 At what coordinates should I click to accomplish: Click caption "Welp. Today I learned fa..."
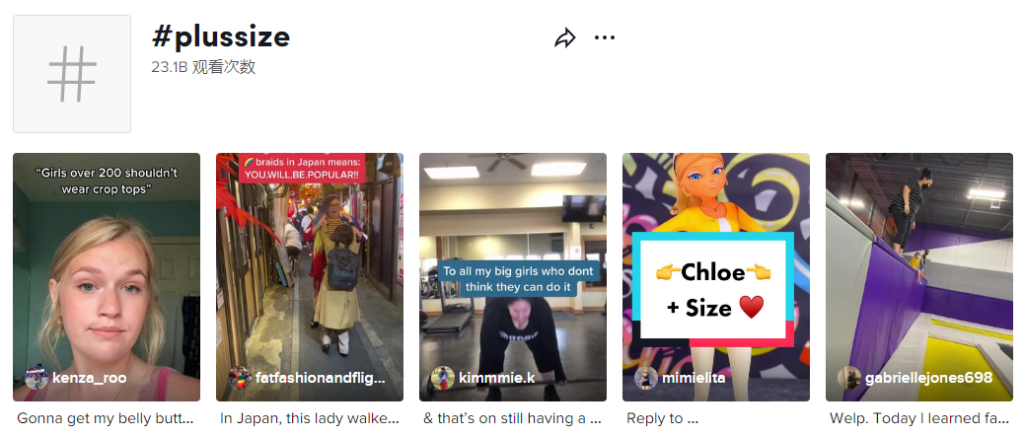click(919, 418)
